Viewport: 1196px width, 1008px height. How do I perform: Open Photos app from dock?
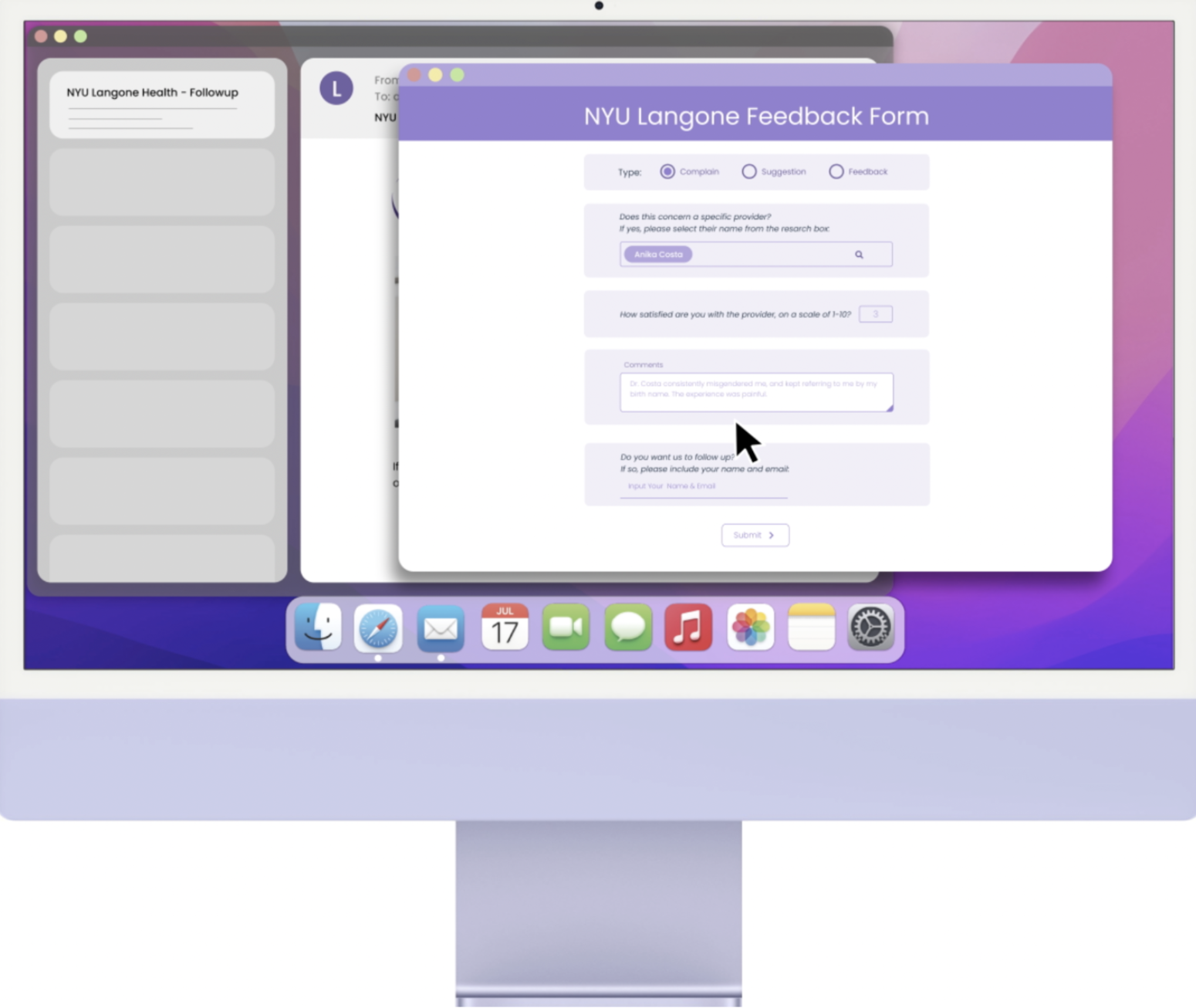[x=750, y=627]
